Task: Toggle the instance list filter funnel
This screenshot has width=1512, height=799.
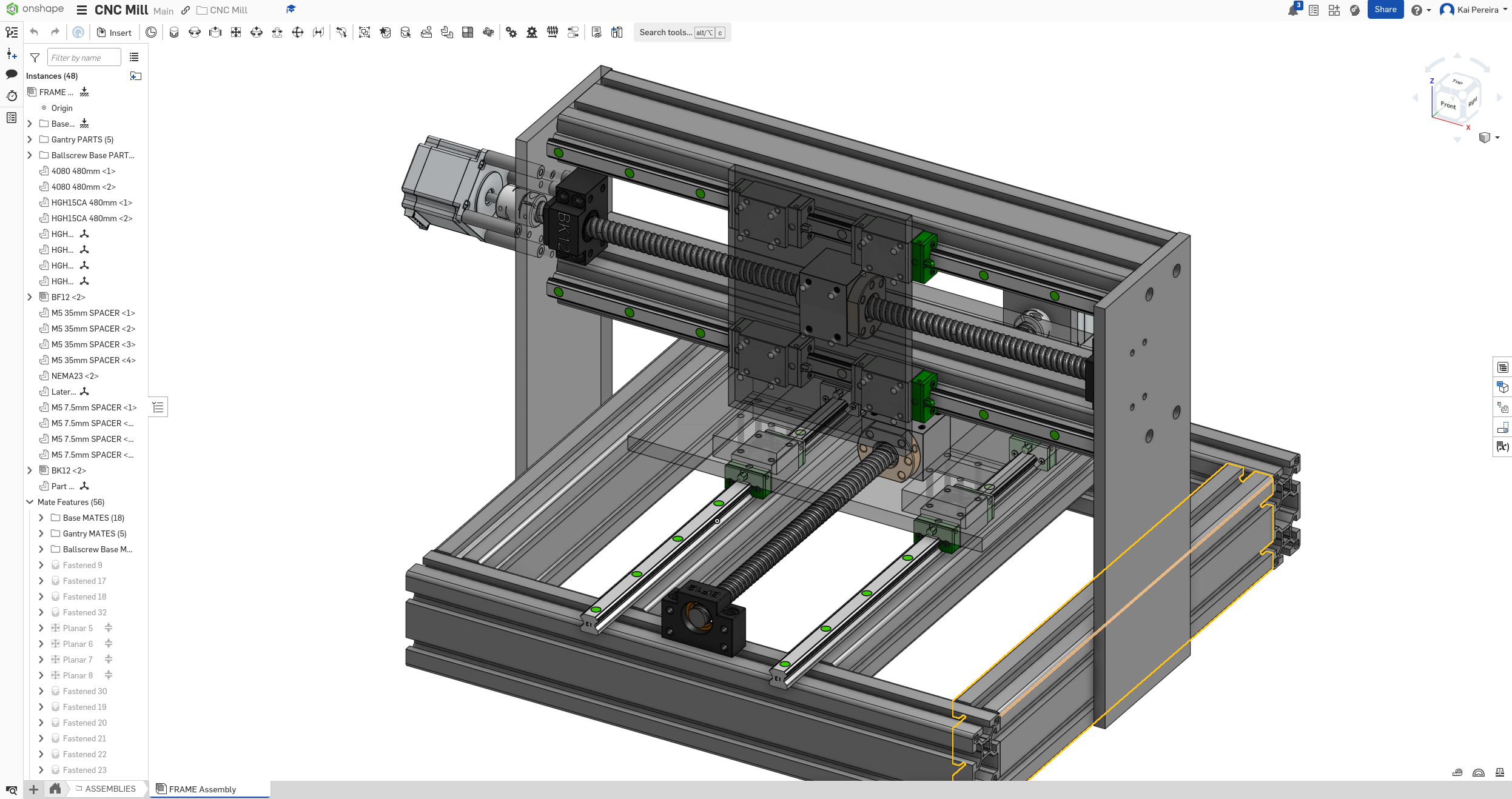Action: point(35,58)
